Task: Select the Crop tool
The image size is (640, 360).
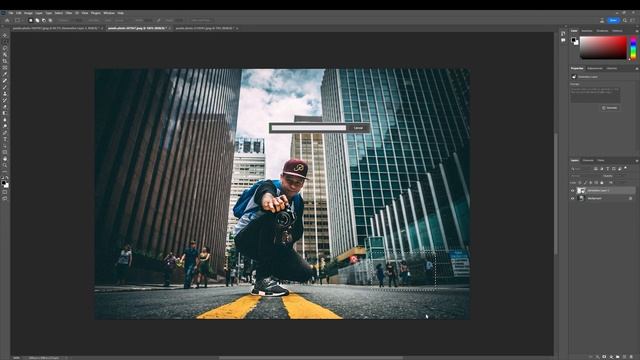Action: tap(5, 61)
